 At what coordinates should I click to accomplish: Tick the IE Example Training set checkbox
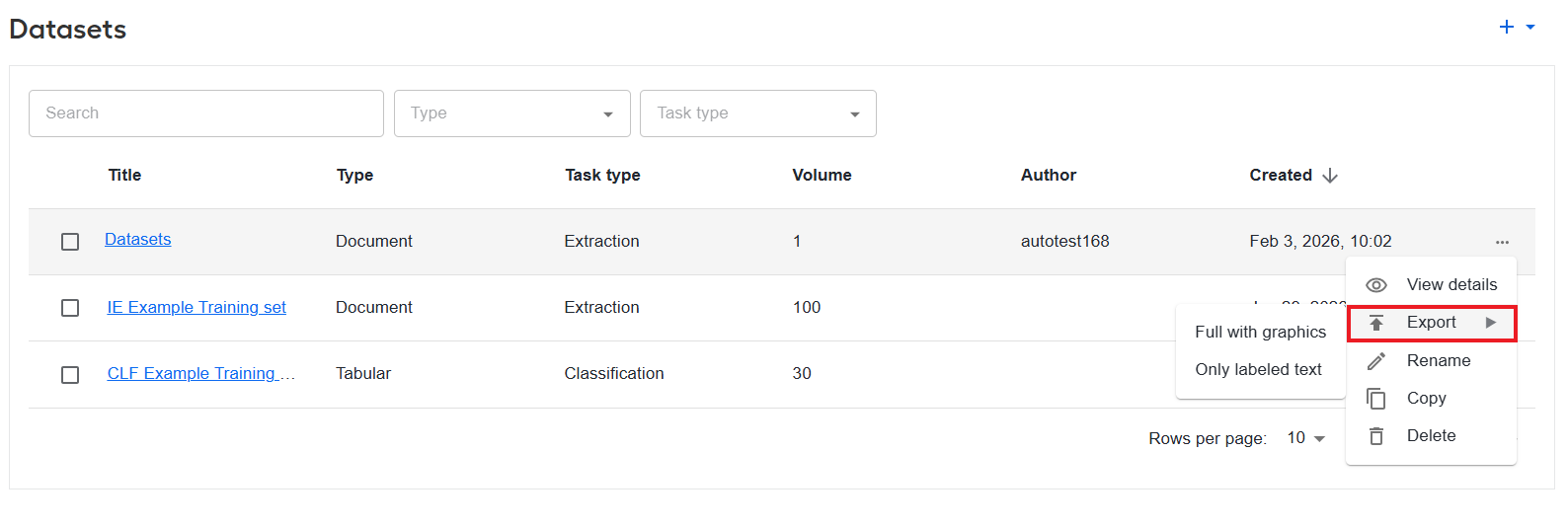pyautogui.click(x=70, y=308)
